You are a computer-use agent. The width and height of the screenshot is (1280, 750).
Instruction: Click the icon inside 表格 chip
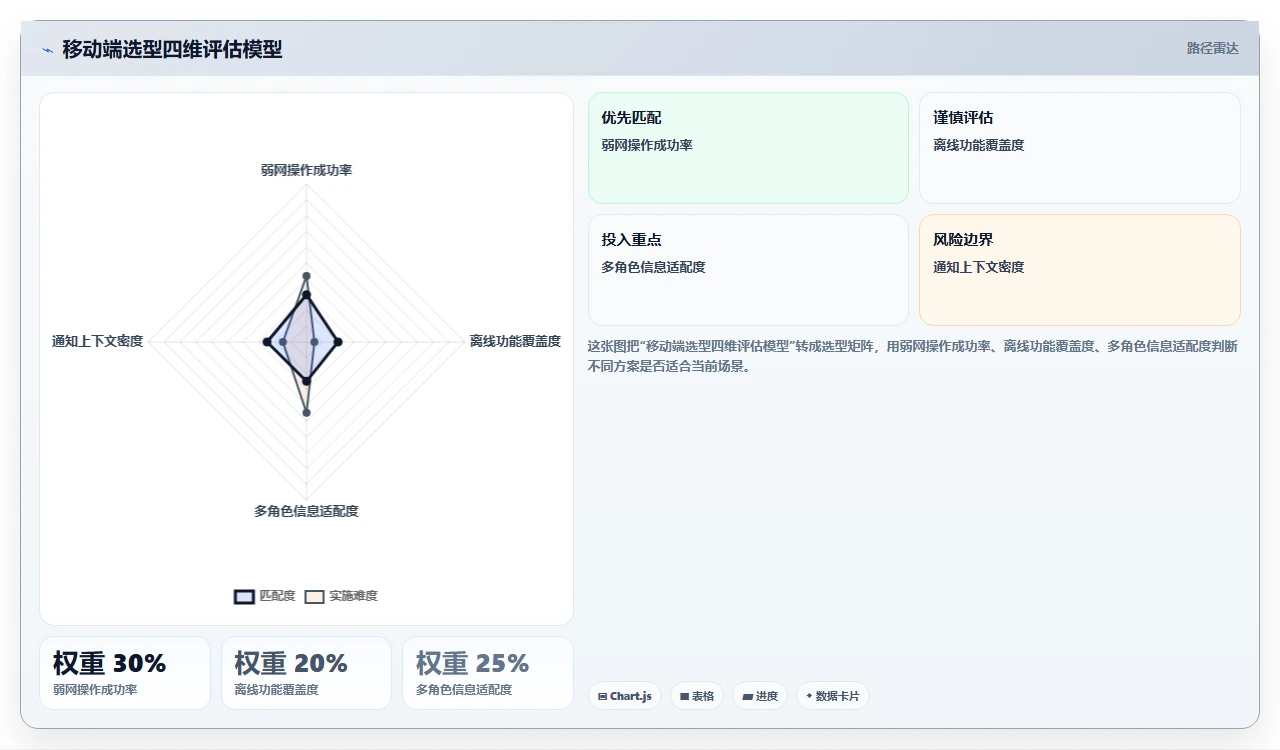[x=684, y=696]
